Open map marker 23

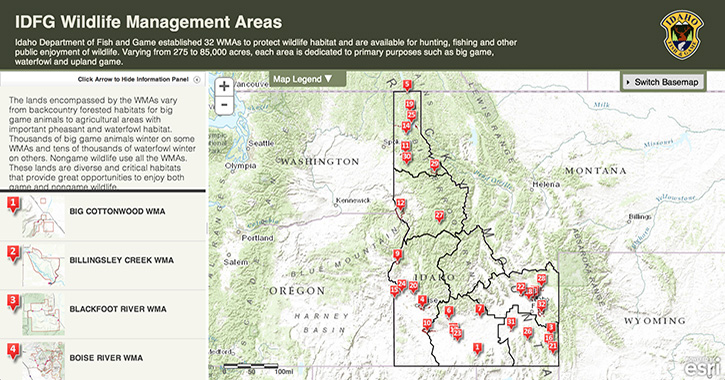(x=458, y=334)
